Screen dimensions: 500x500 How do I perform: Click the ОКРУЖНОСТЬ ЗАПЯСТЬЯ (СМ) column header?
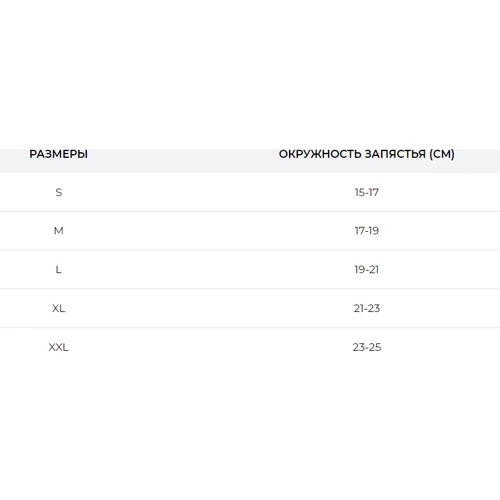(367, 154)
